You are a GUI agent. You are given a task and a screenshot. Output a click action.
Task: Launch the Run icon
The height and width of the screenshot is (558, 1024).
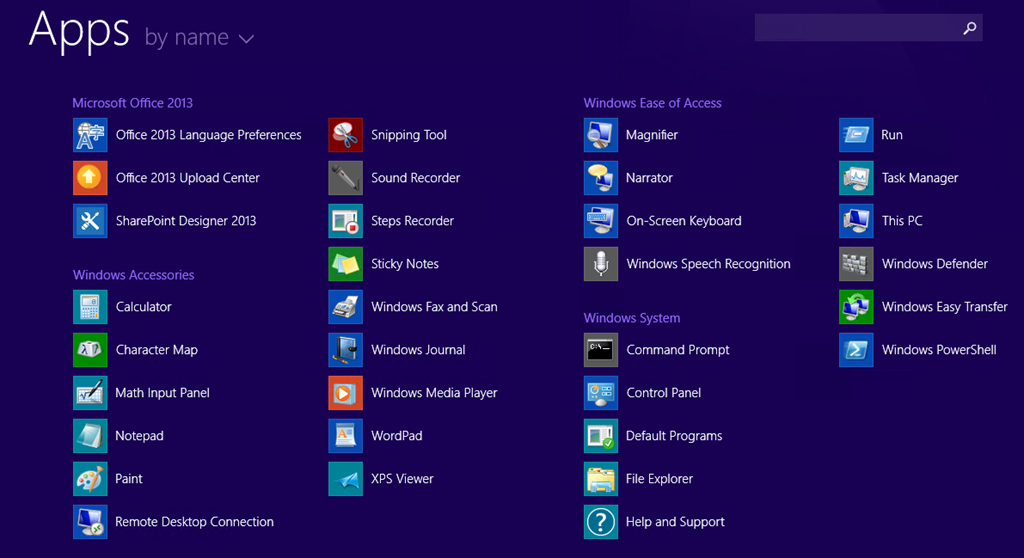click(x=856, y=135)
